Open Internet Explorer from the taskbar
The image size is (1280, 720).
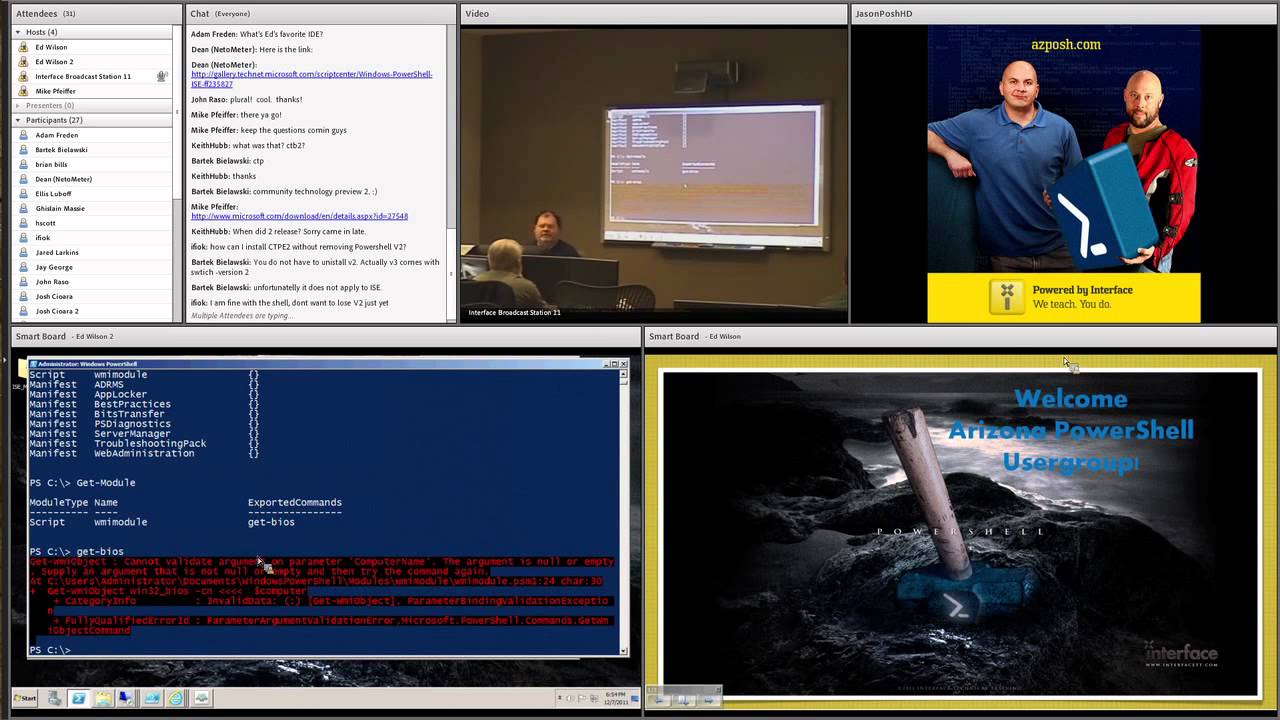(176, 698)
